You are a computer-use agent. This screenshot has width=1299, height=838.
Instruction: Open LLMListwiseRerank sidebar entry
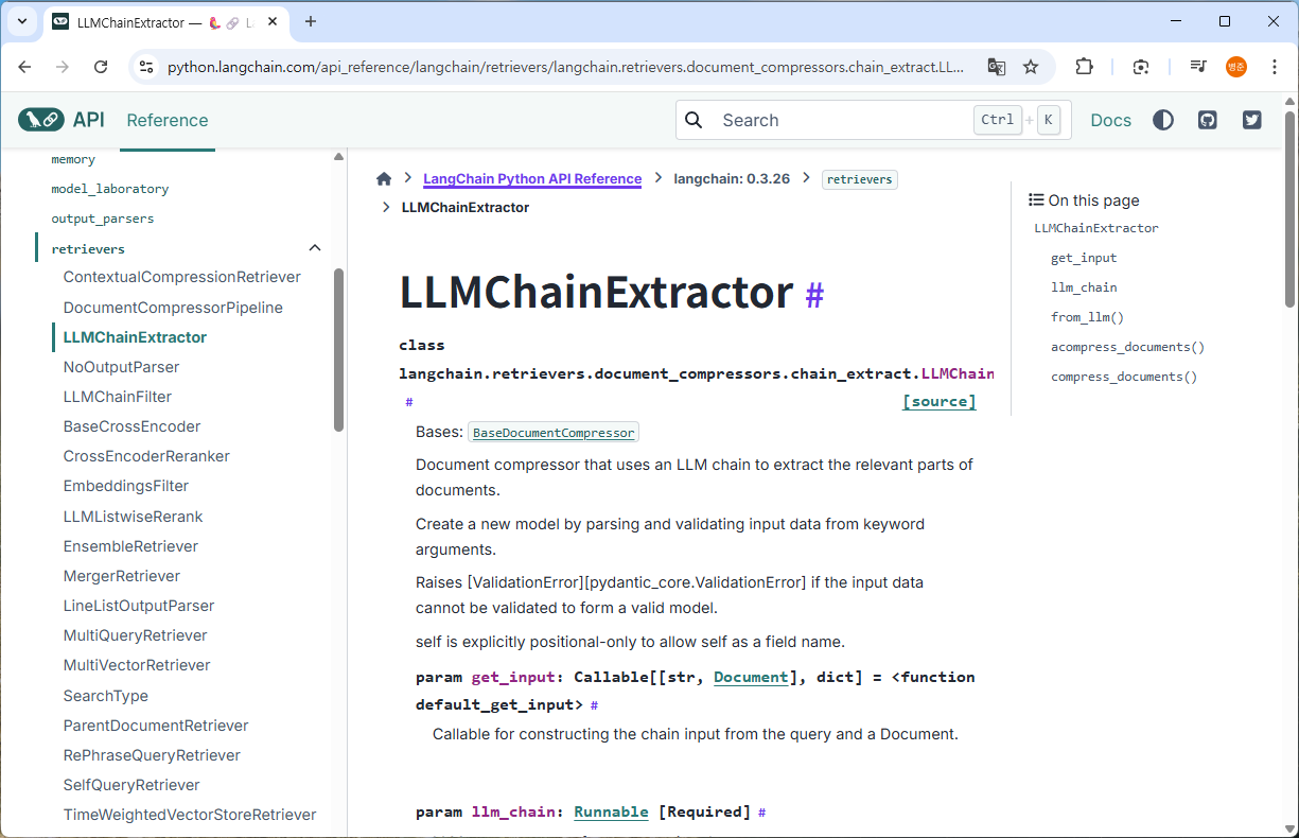133,517
